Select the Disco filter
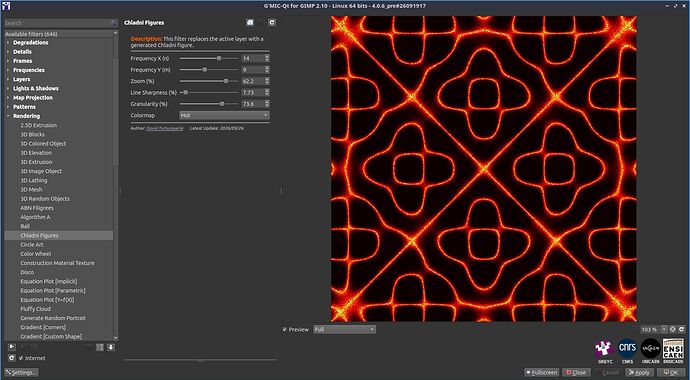Screen dimensions: 690x380 [27, 272]
